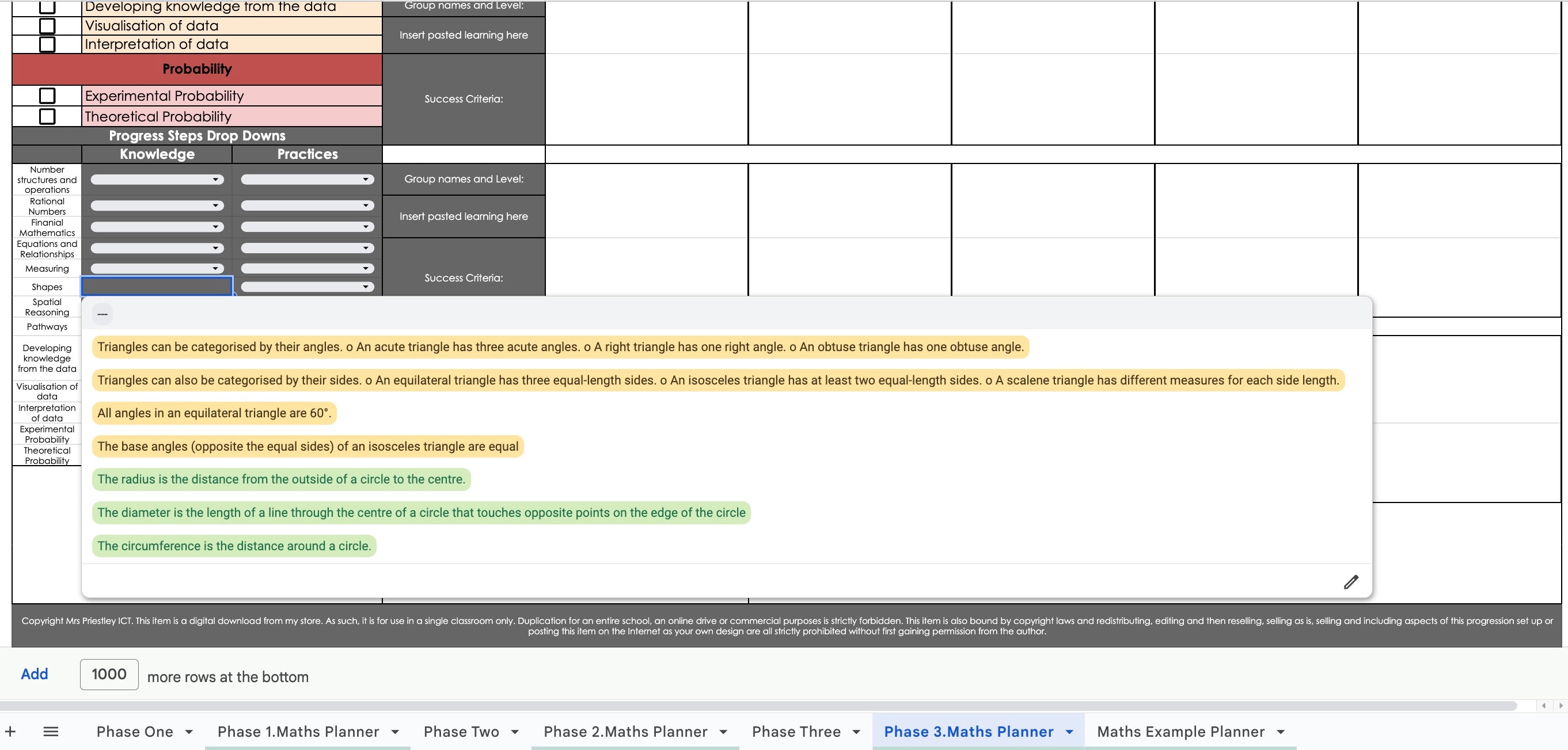Click the Add button to insert rows
This screenshot has height=750, width=1568.
point(34,674)
